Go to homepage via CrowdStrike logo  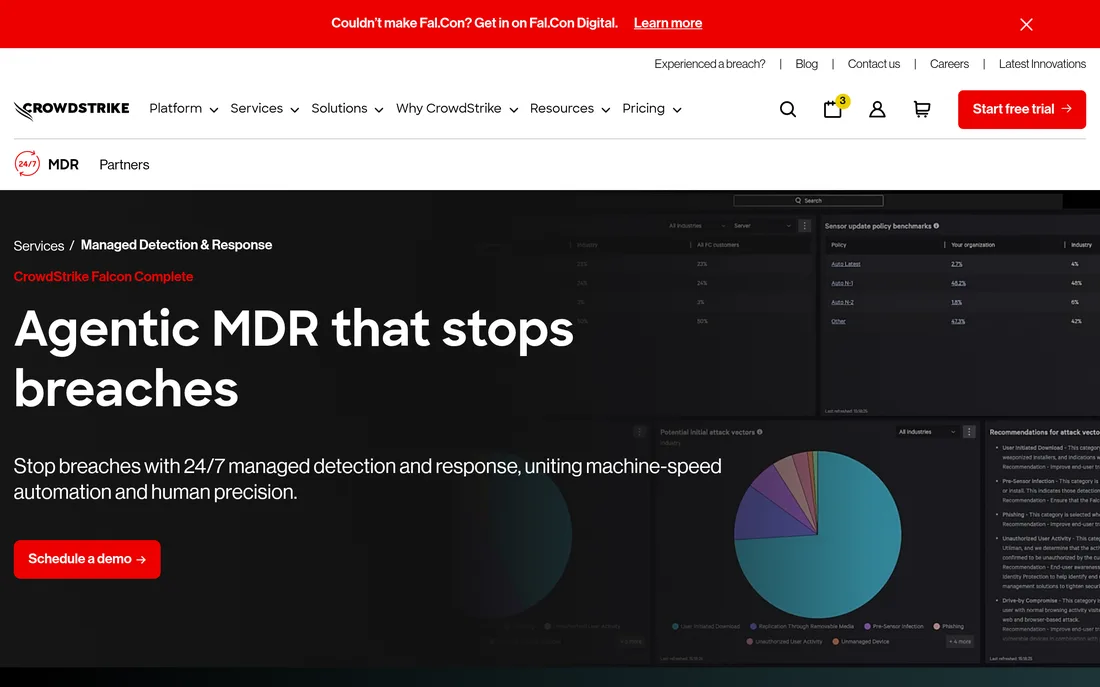(x=72, y=109)
